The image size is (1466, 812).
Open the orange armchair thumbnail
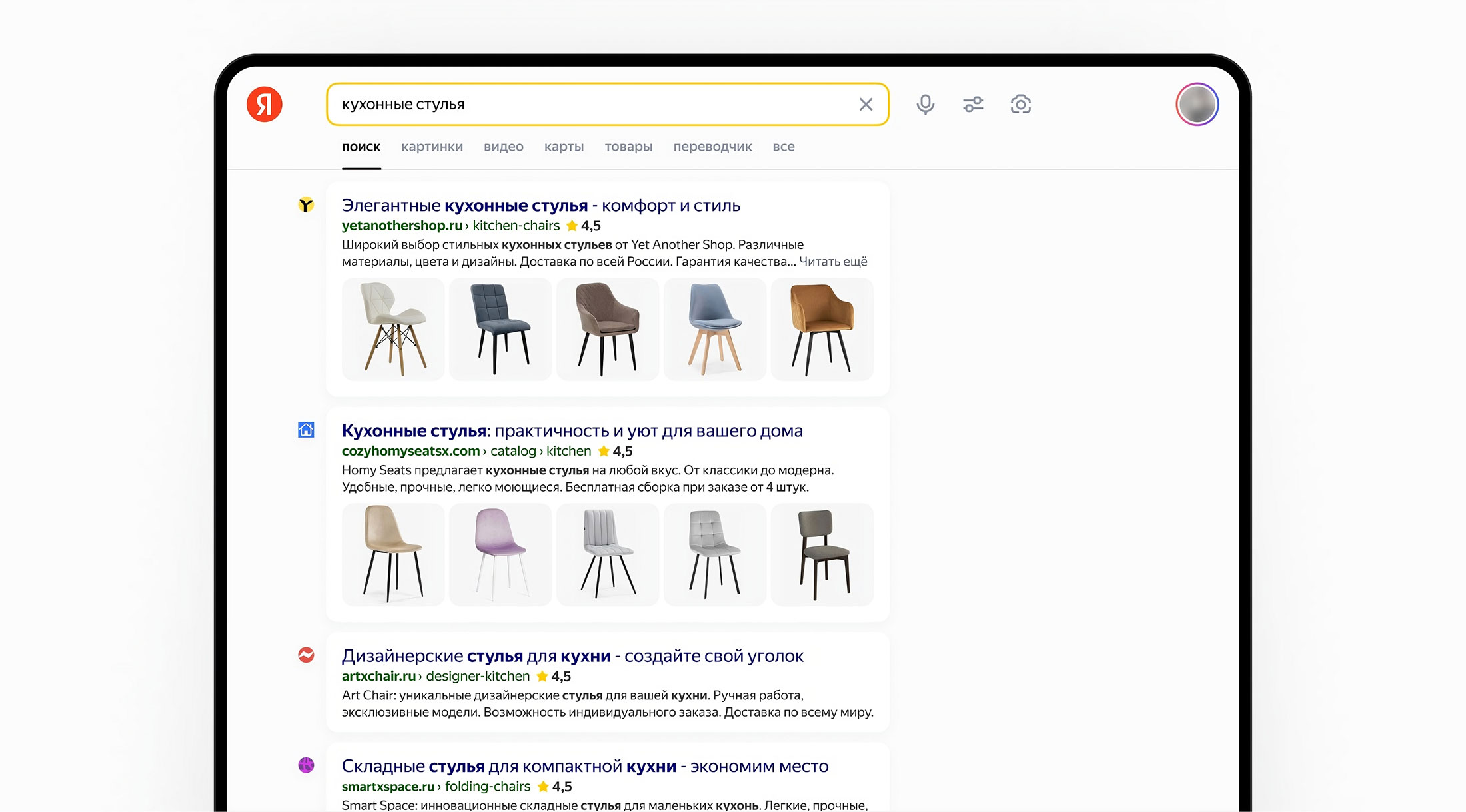(822, 330)
